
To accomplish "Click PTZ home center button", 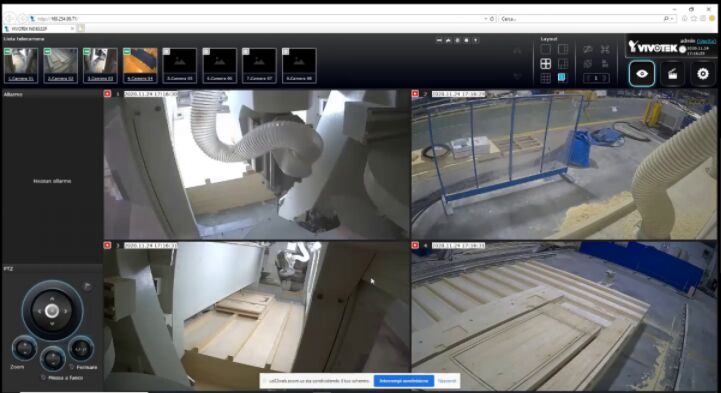I will [x=52, y=311].
